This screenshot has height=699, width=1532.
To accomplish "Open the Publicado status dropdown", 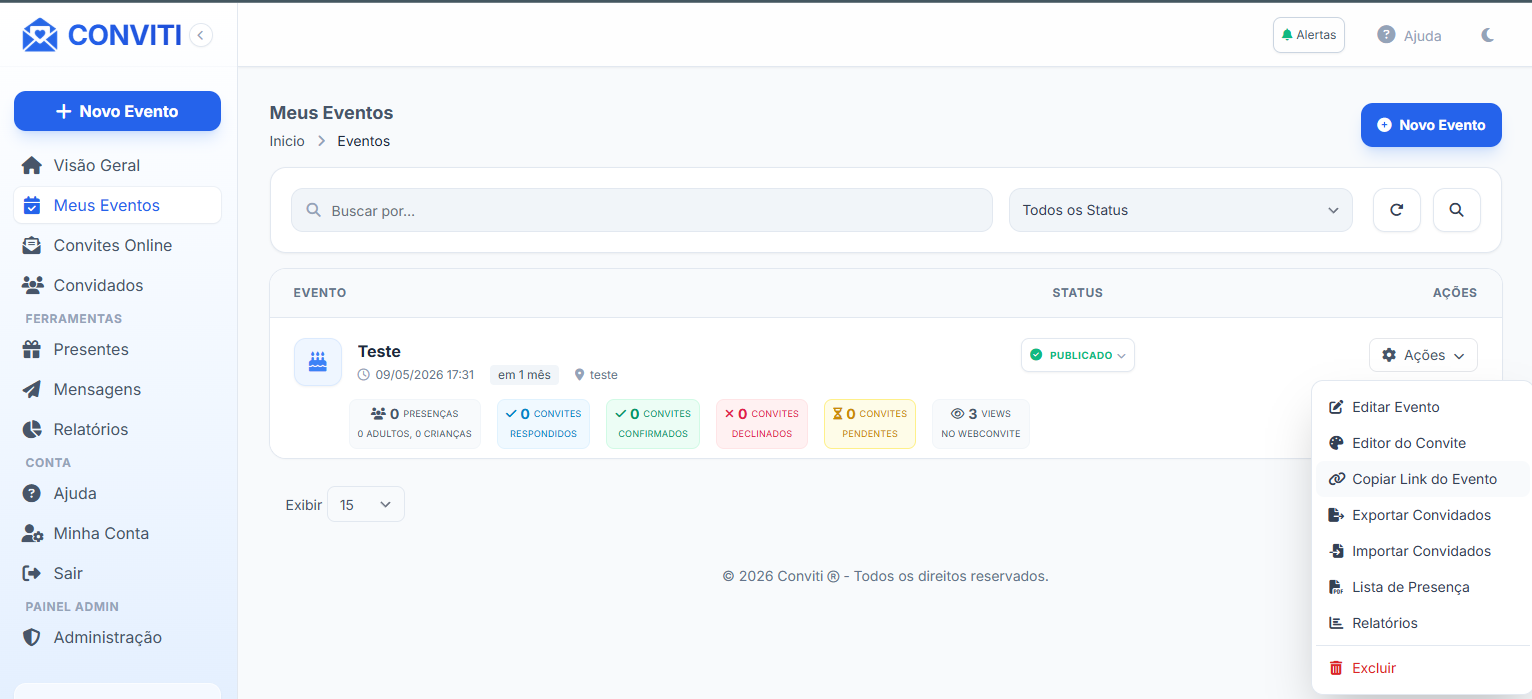I will click(x=1077, y=355).
